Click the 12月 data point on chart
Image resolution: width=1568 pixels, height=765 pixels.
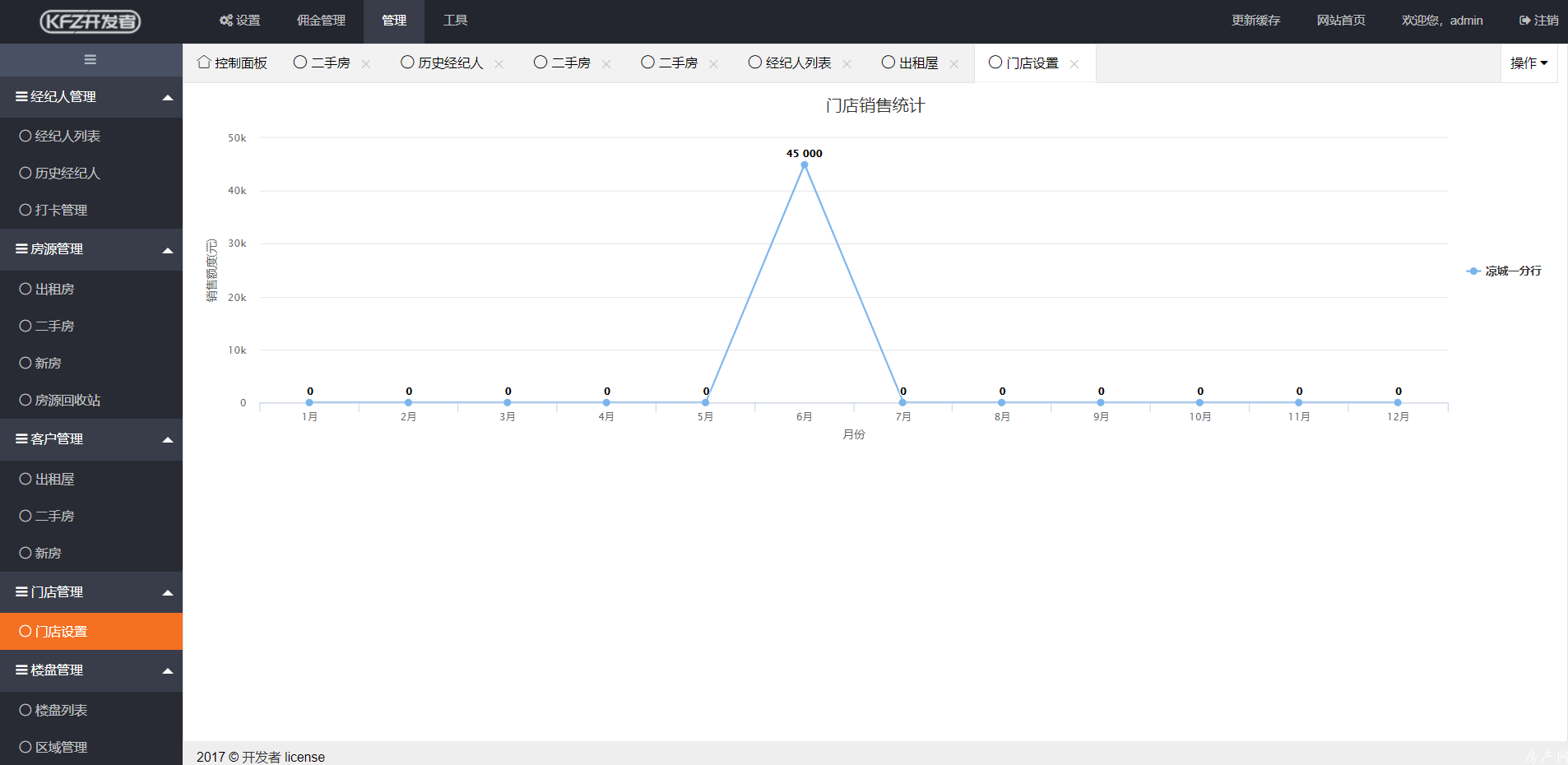pyautogui.click(x=1398, y=402)
